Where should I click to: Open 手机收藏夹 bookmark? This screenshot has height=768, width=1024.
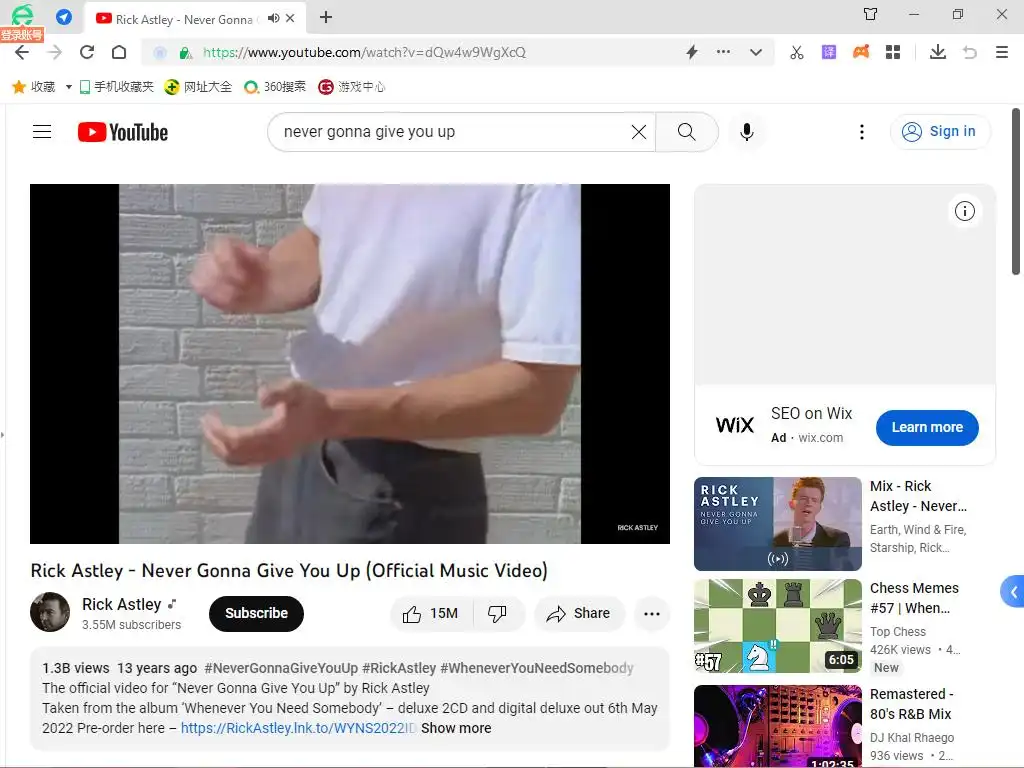click(116, 87)
